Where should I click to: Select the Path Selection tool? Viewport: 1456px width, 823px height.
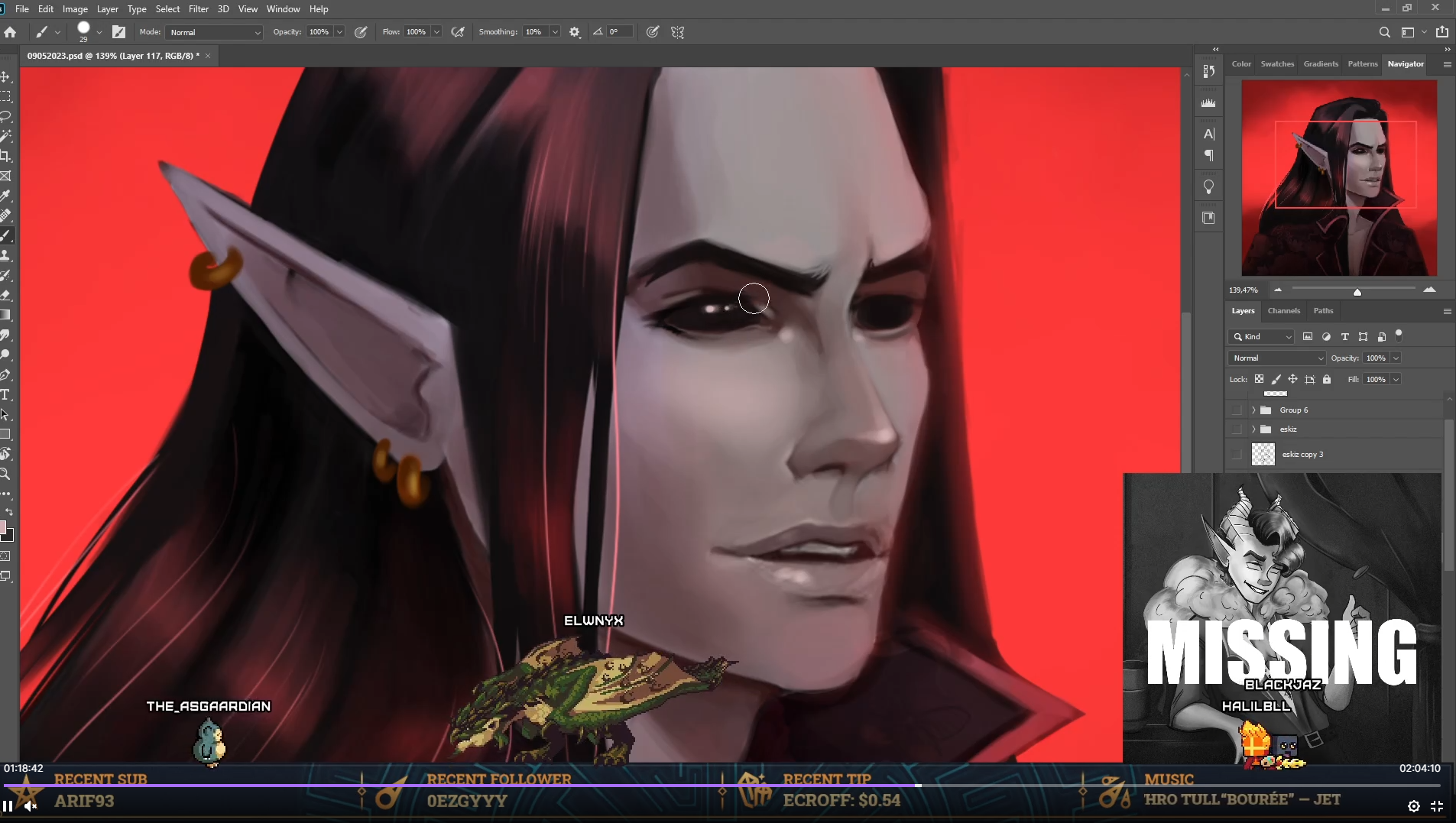(5, 414)
